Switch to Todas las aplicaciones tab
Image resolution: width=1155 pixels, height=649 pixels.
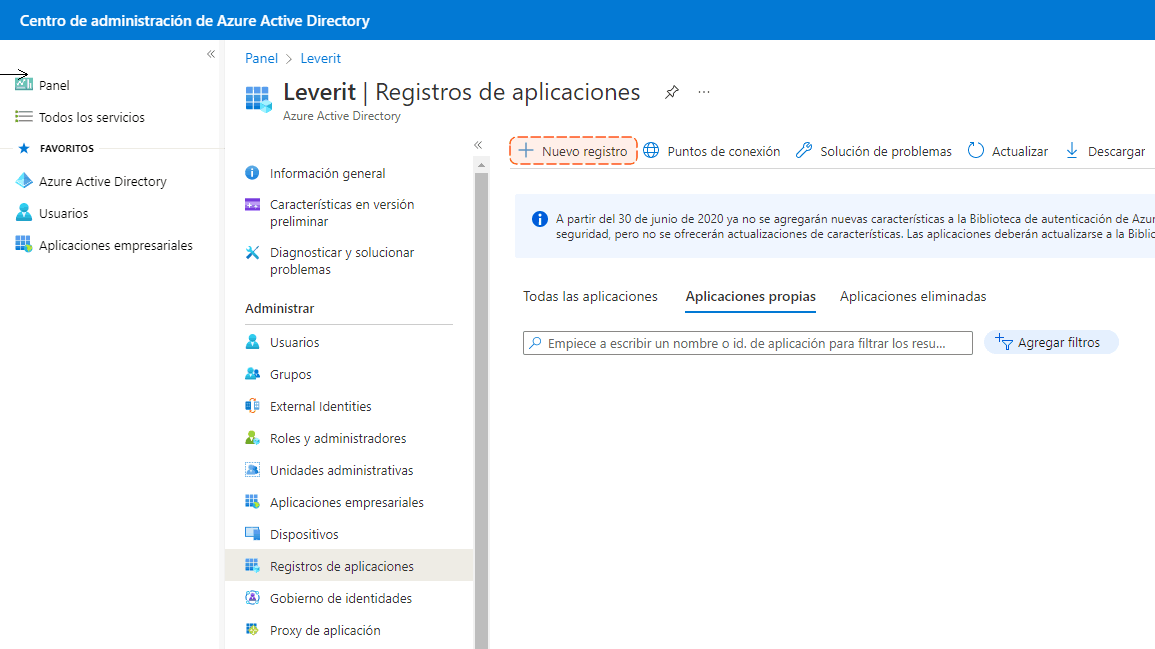[590, 296]
